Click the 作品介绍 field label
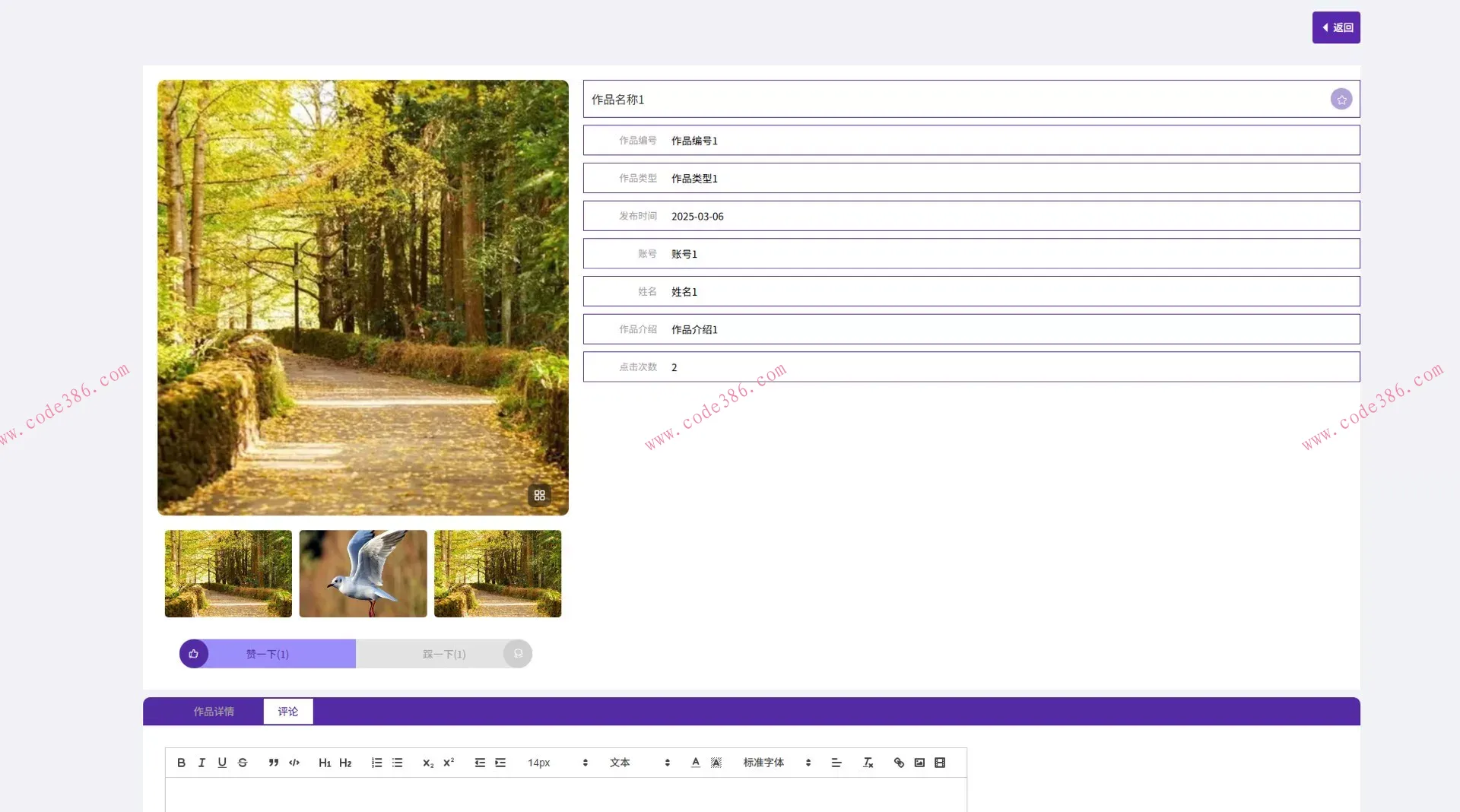The image size is (1460, 812). [x=638, y=329]
